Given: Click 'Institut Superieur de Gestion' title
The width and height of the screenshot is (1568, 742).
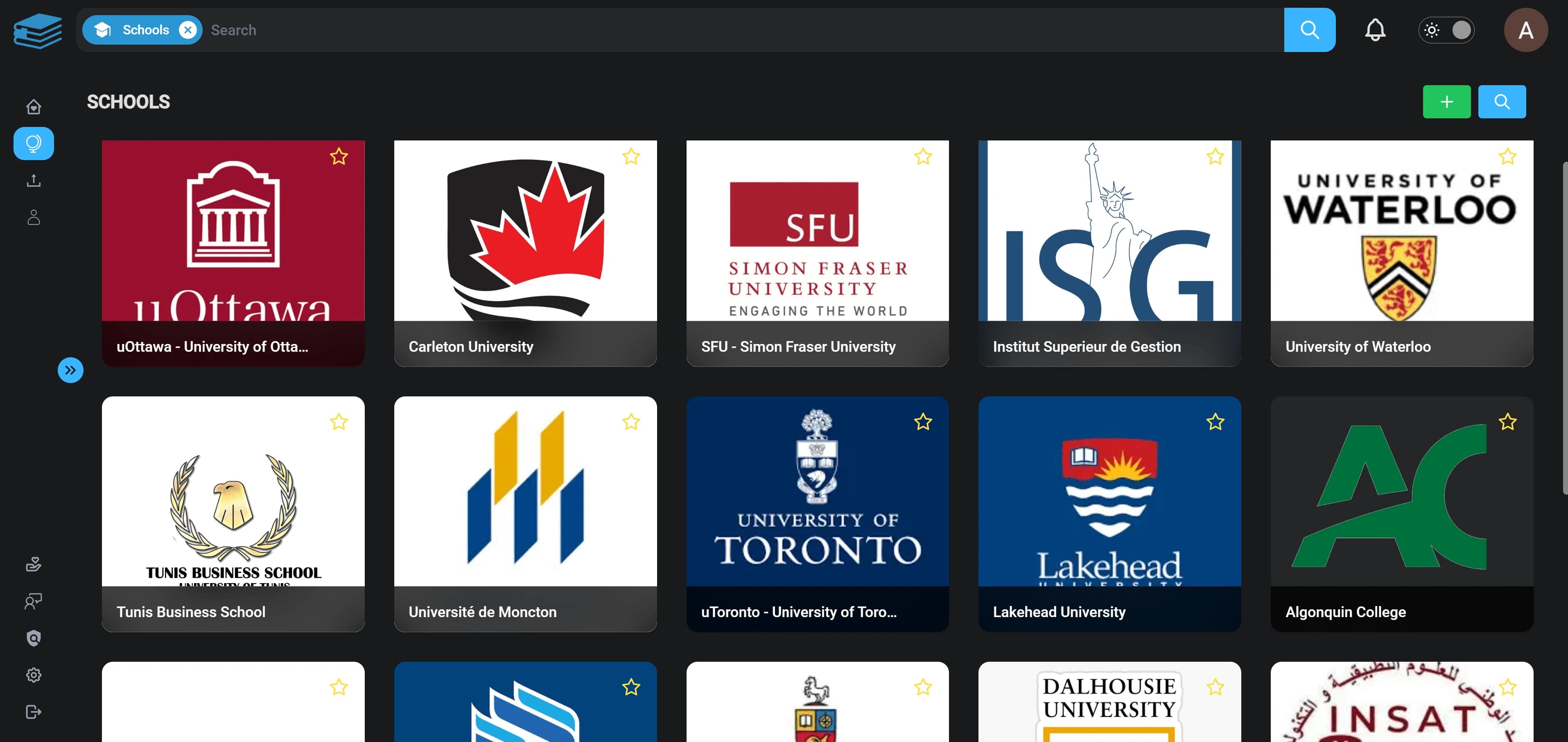Looking at the screenshot, I should (x=1087, y=346).
